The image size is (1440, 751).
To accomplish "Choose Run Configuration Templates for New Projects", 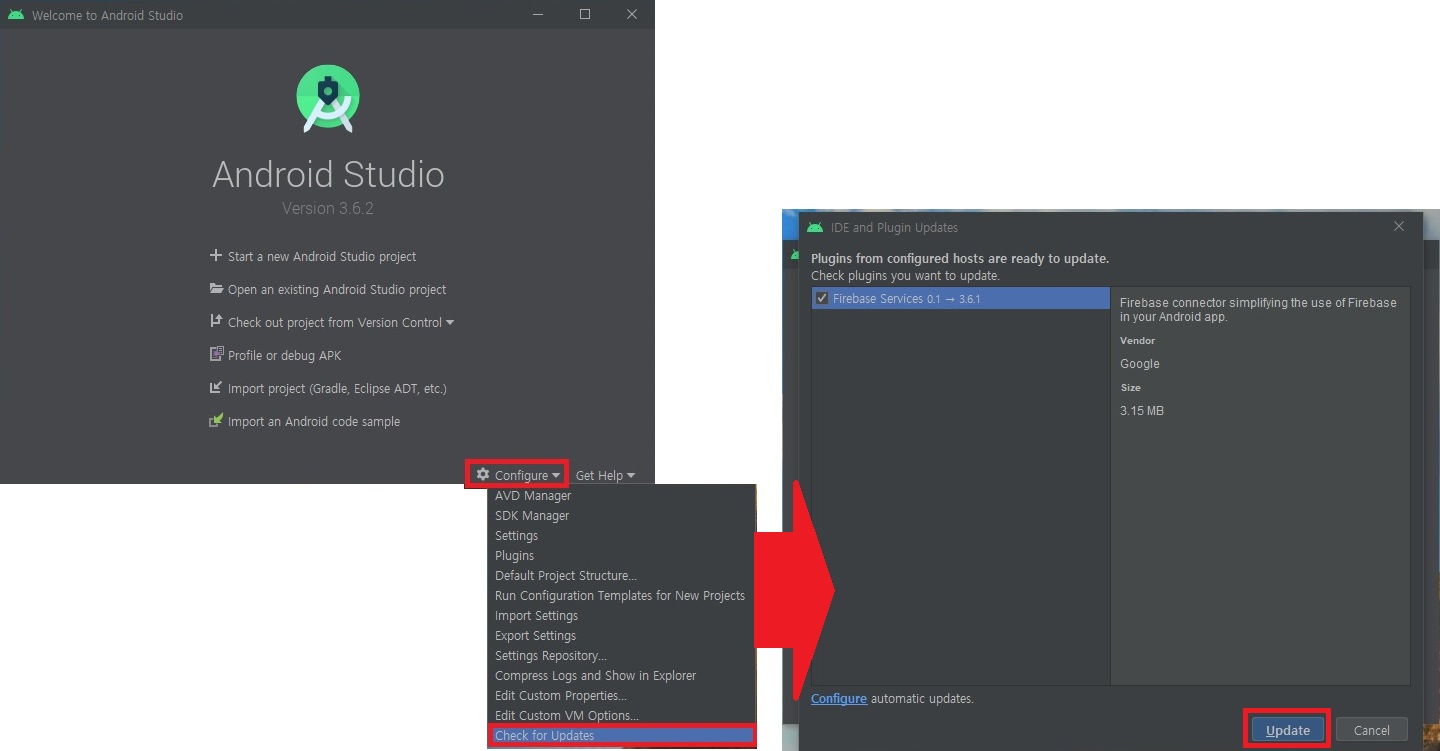I will pos(622,596).
